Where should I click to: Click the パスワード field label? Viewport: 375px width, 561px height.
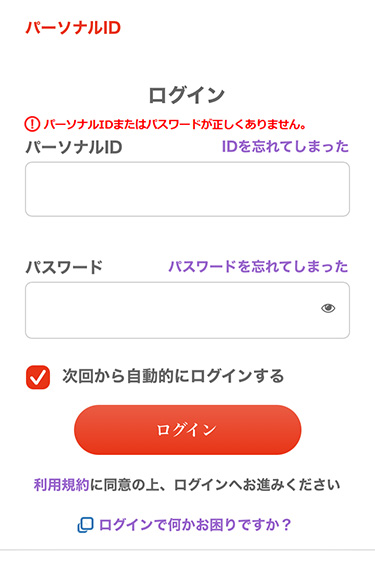pyautogui.click(x=64, y=267)
